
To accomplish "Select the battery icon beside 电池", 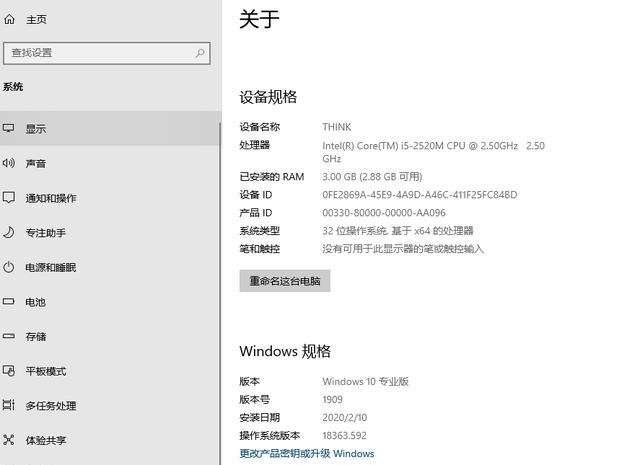I will click(9, 302).
